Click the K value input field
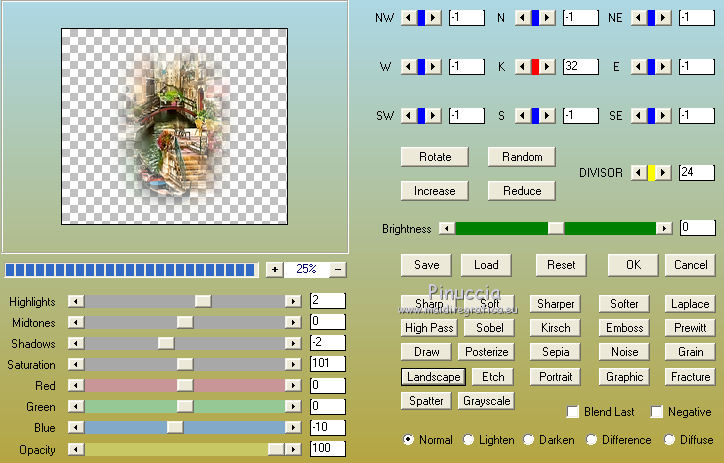Screen dimensions: 724x463 580,66
